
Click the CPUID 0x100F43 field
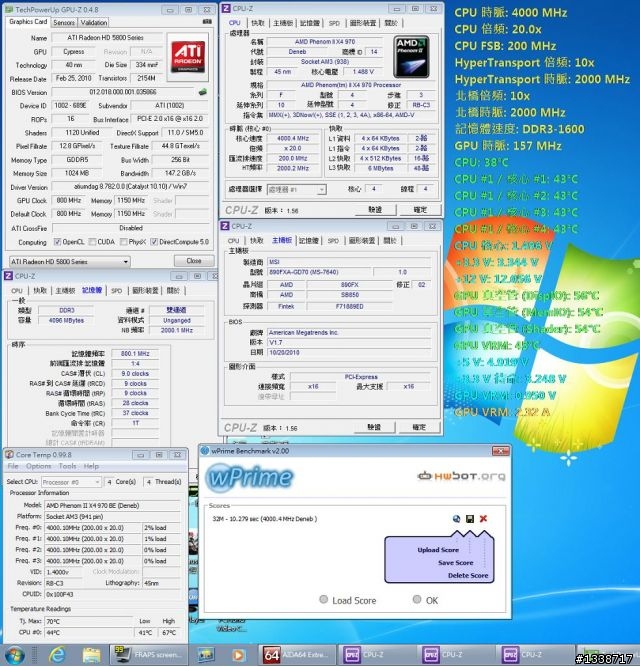pos(112,594)
